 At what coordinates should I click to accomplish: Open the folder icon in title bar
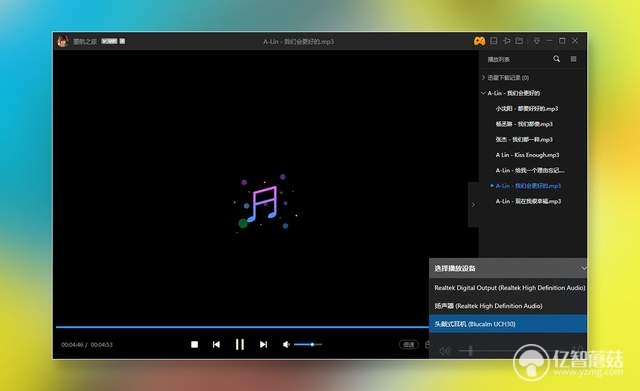pos(519,41)
